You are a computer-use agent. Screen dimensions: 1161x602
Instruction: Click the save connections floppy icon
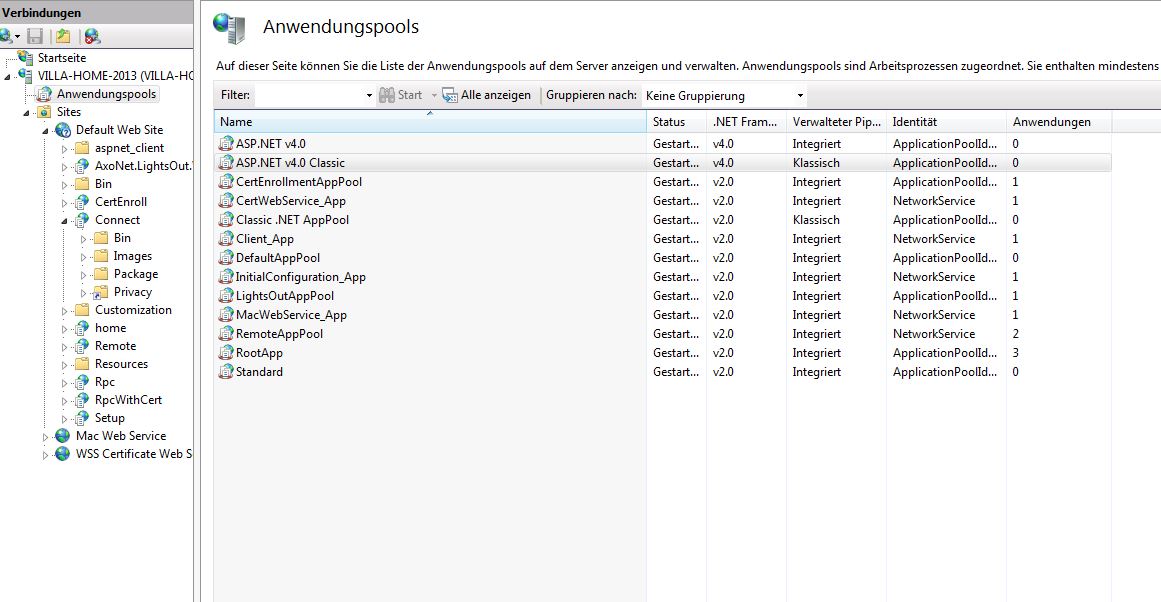[35, 36]
